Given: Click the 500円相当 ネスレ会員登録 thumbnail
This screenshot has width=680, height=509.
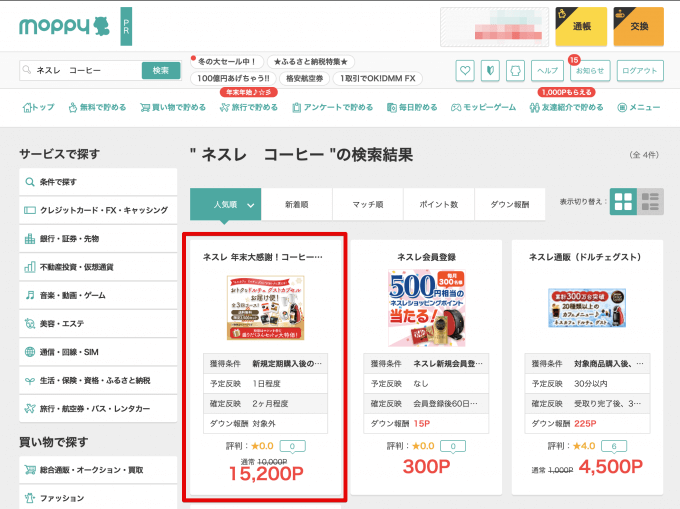Looking at the screenshot, I should pyautogui.click(x=426, y=308).
